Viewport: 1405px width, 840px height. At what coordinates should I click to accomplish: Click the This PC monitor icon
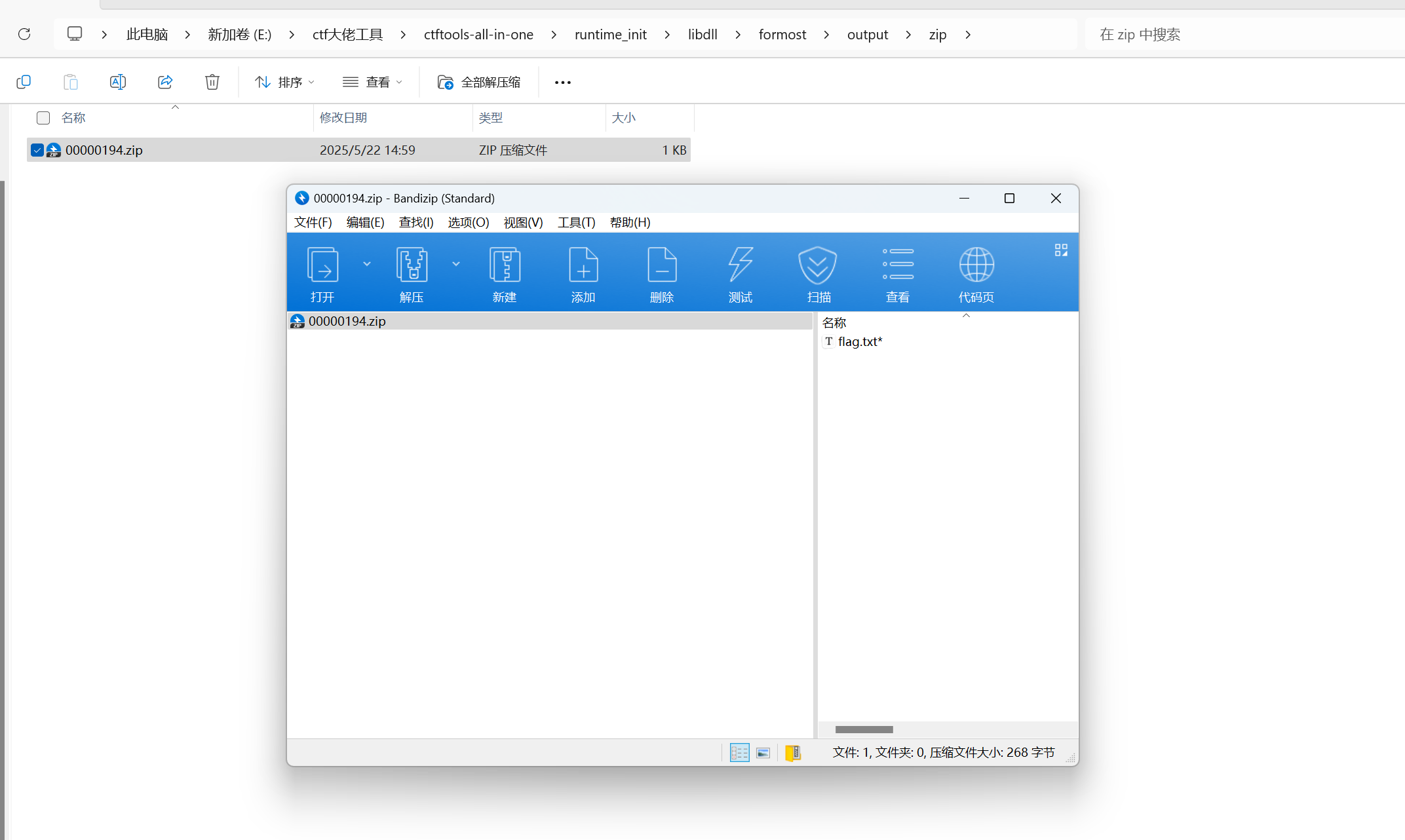coord(75,33)
